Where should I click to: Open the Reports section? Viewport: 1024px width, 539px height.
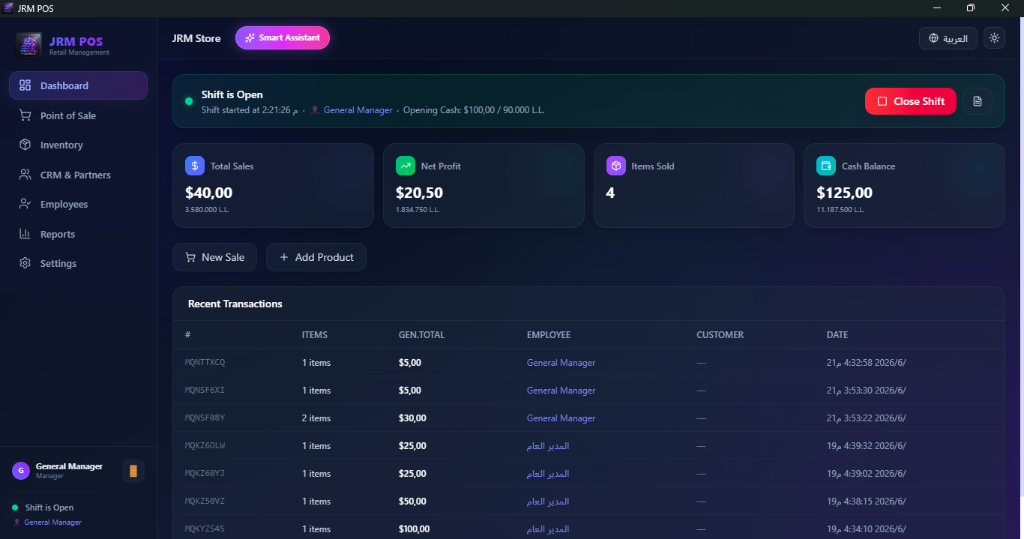78,234
